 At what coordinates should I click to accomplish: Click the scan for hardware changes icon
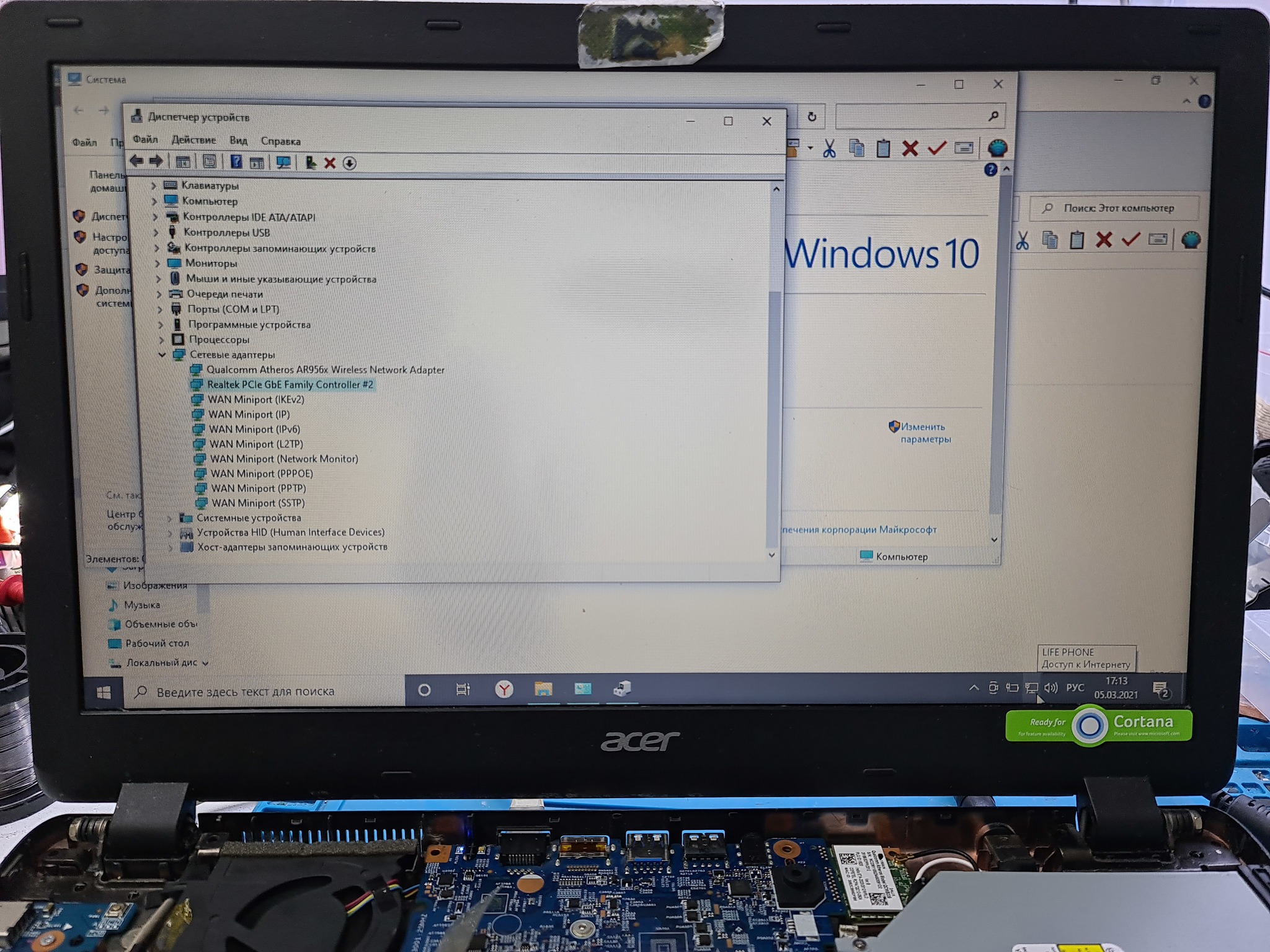click(283, 163)
